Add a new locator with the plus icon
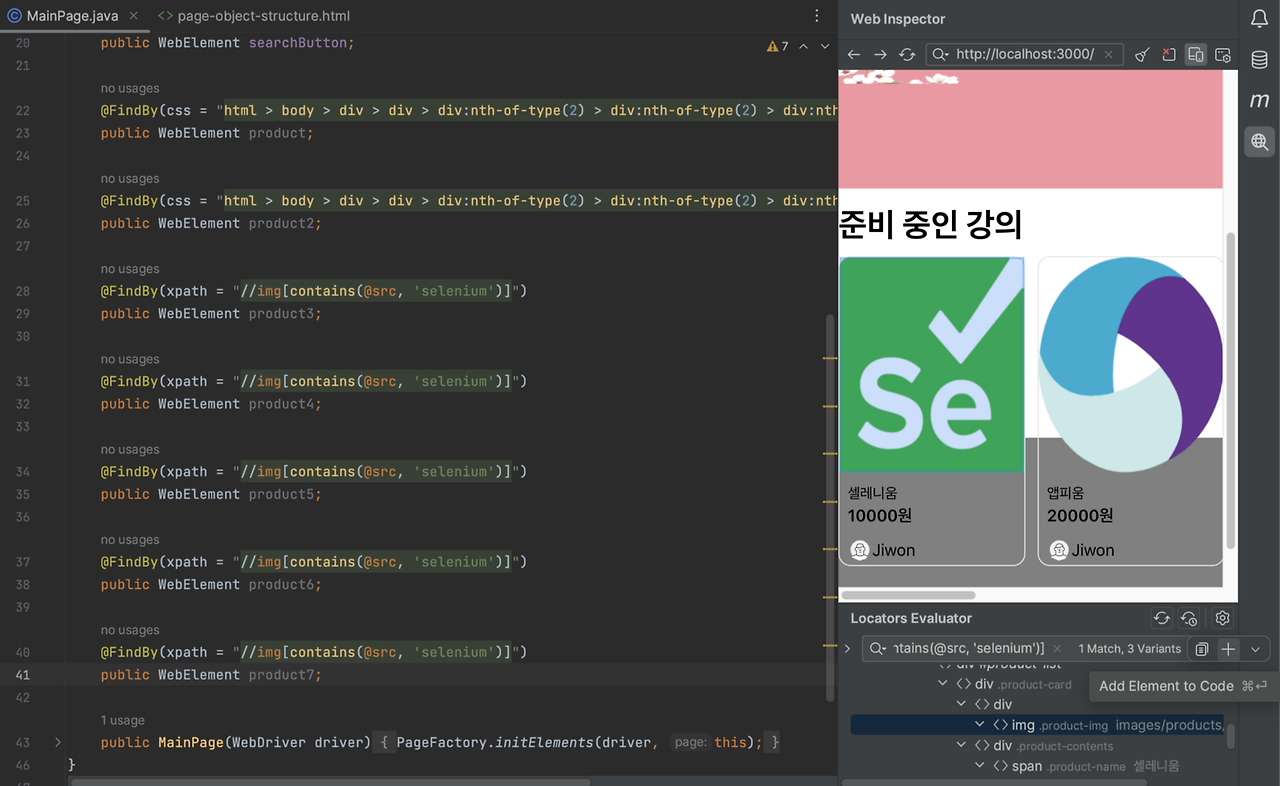The height and width of the screenshot is (786, 1280). (1228, 648)
